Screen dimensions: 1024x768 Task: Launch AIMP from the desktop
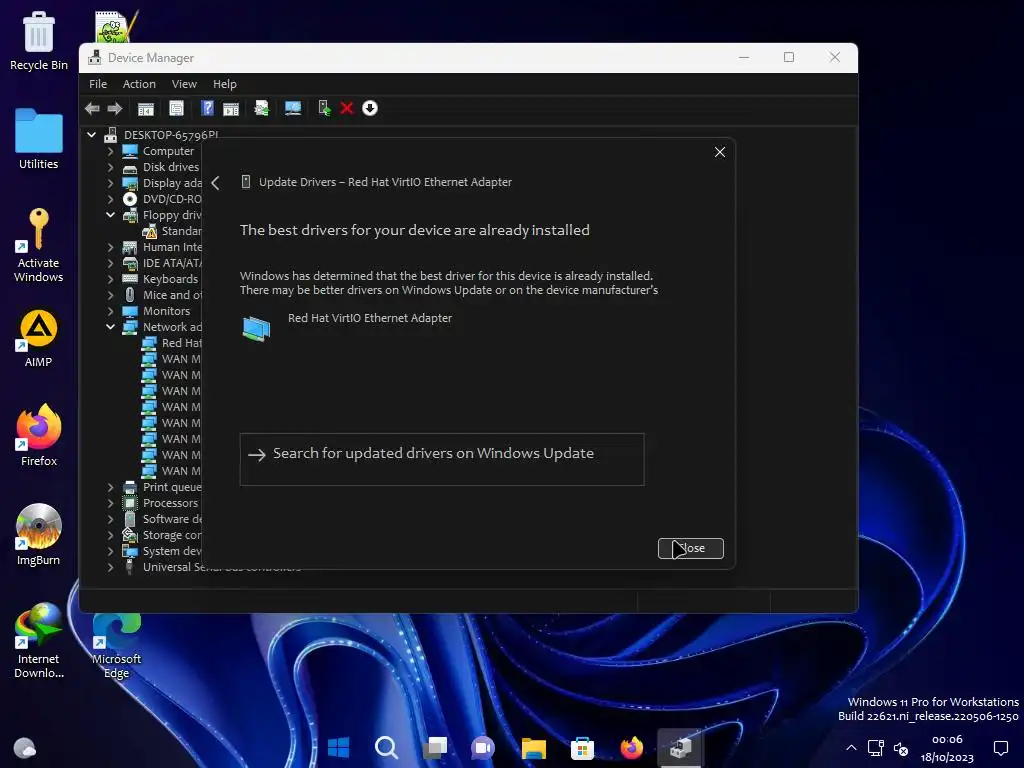39,338
